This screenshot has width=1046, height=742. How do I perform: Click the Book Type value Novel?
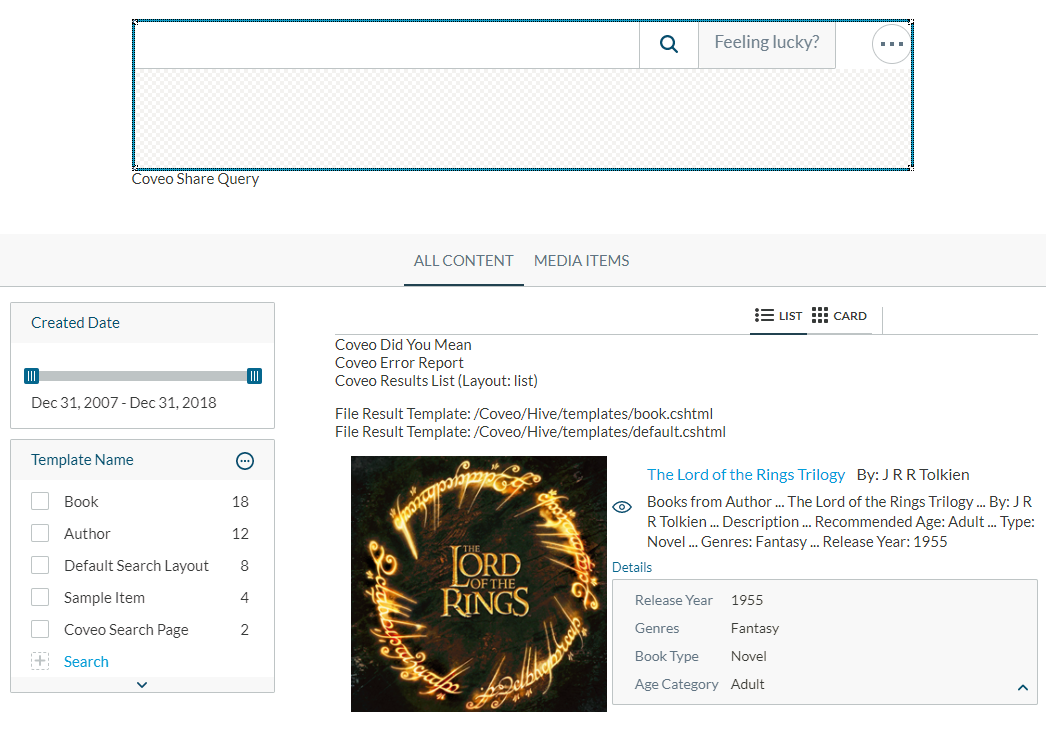(748, 656)
